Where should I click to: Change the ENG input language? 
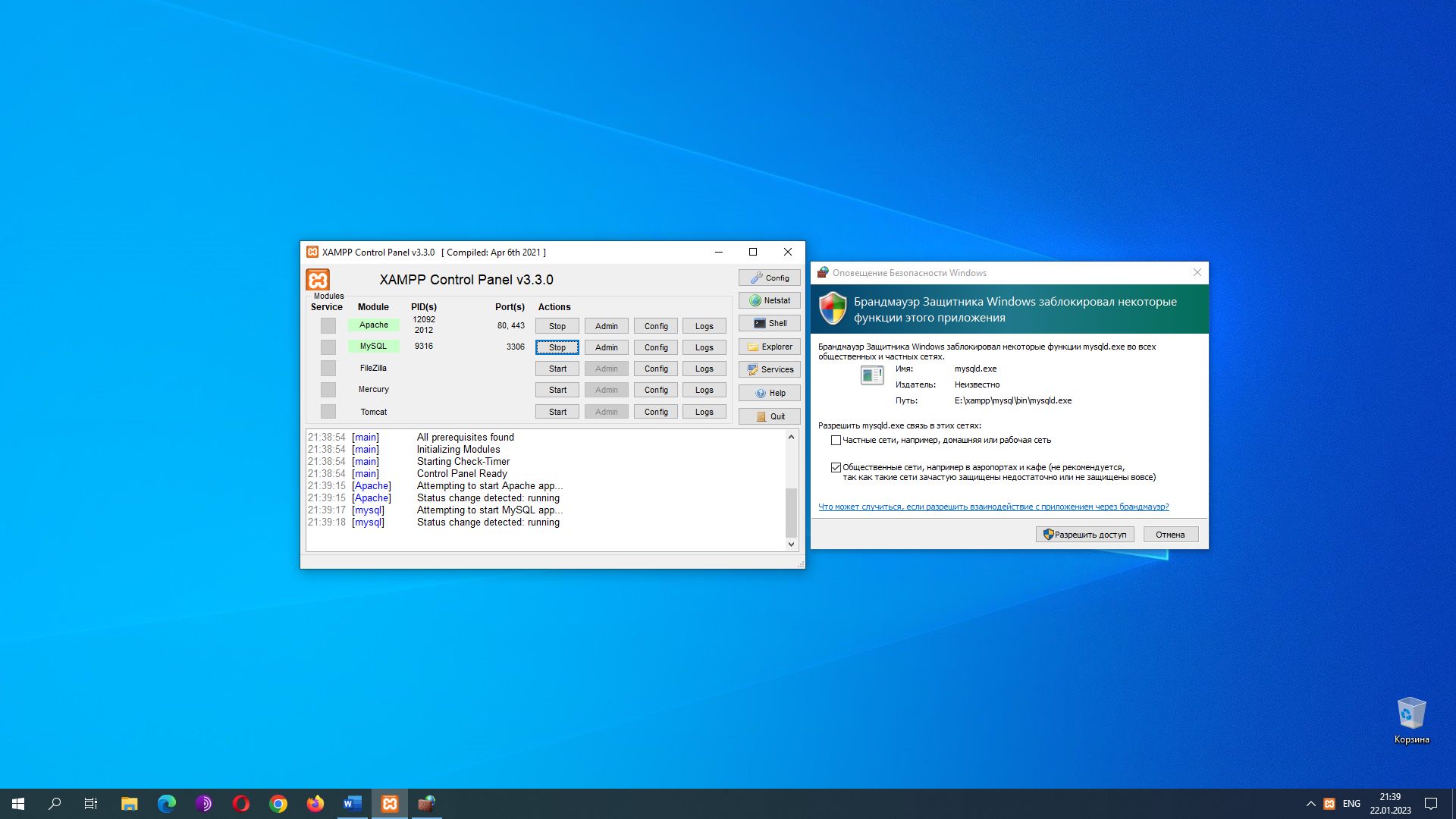tap(1351, 804)
